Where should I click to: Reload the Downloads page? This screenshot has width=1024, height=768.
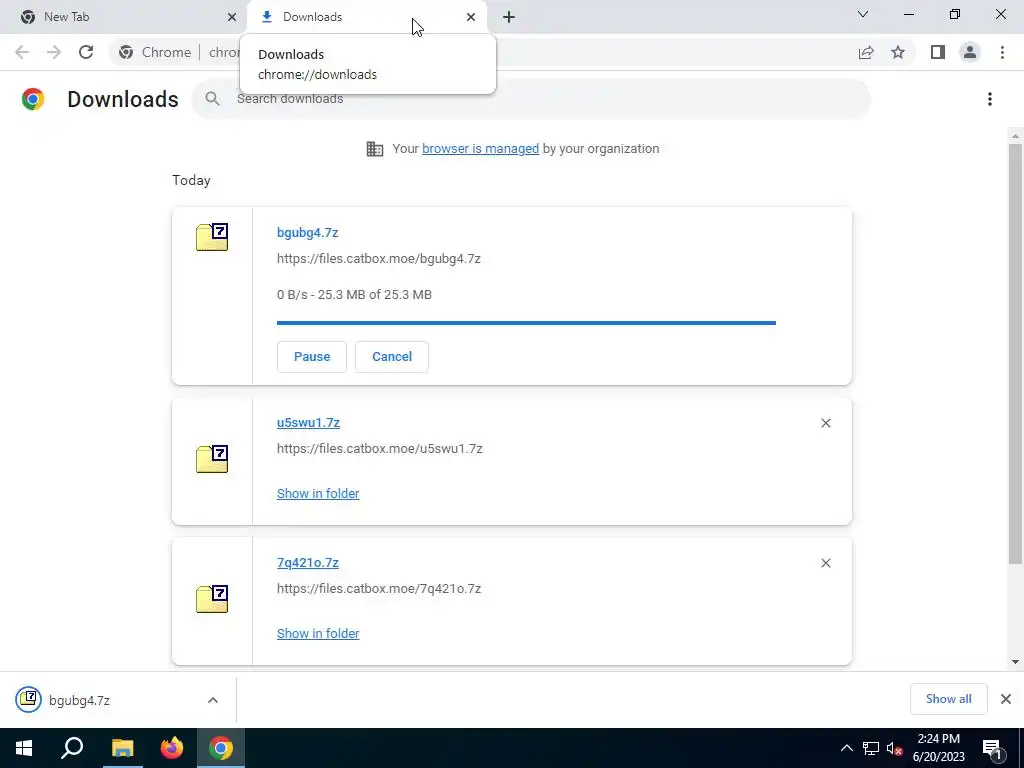(x=86, y=52)
